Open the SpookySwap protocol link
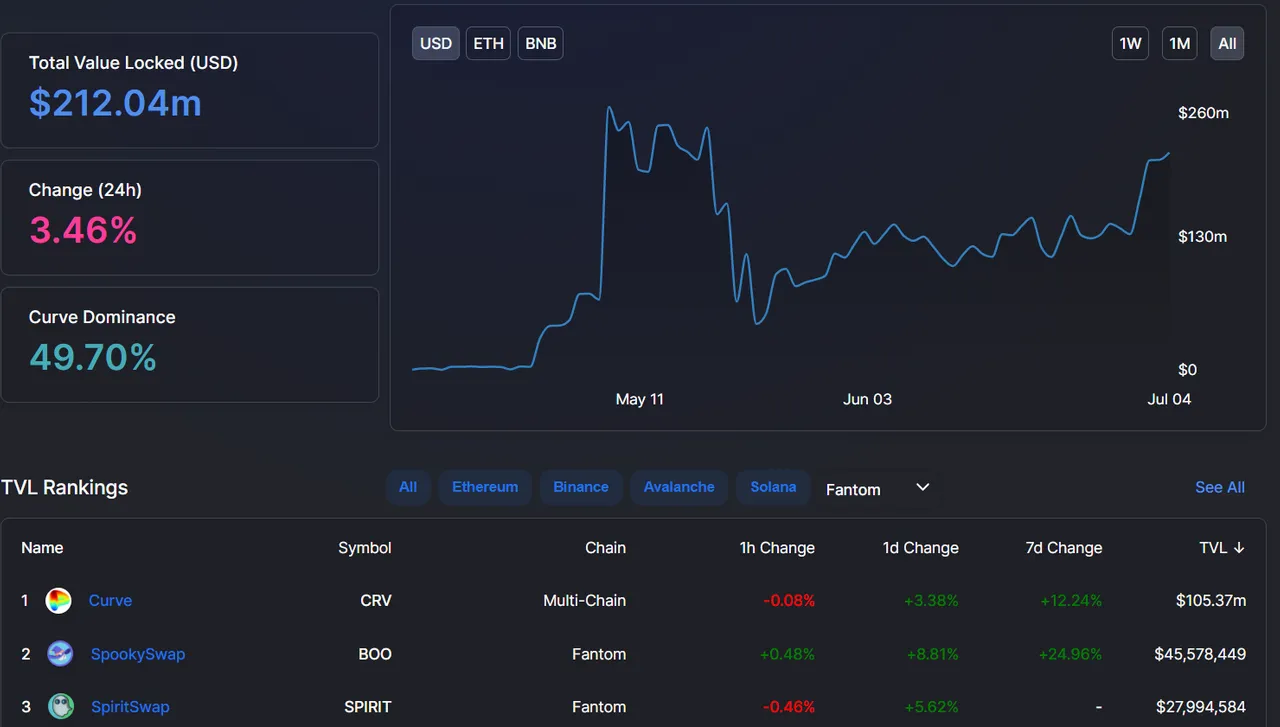This screenshot has height=727, width=1280. coord(138,654)
